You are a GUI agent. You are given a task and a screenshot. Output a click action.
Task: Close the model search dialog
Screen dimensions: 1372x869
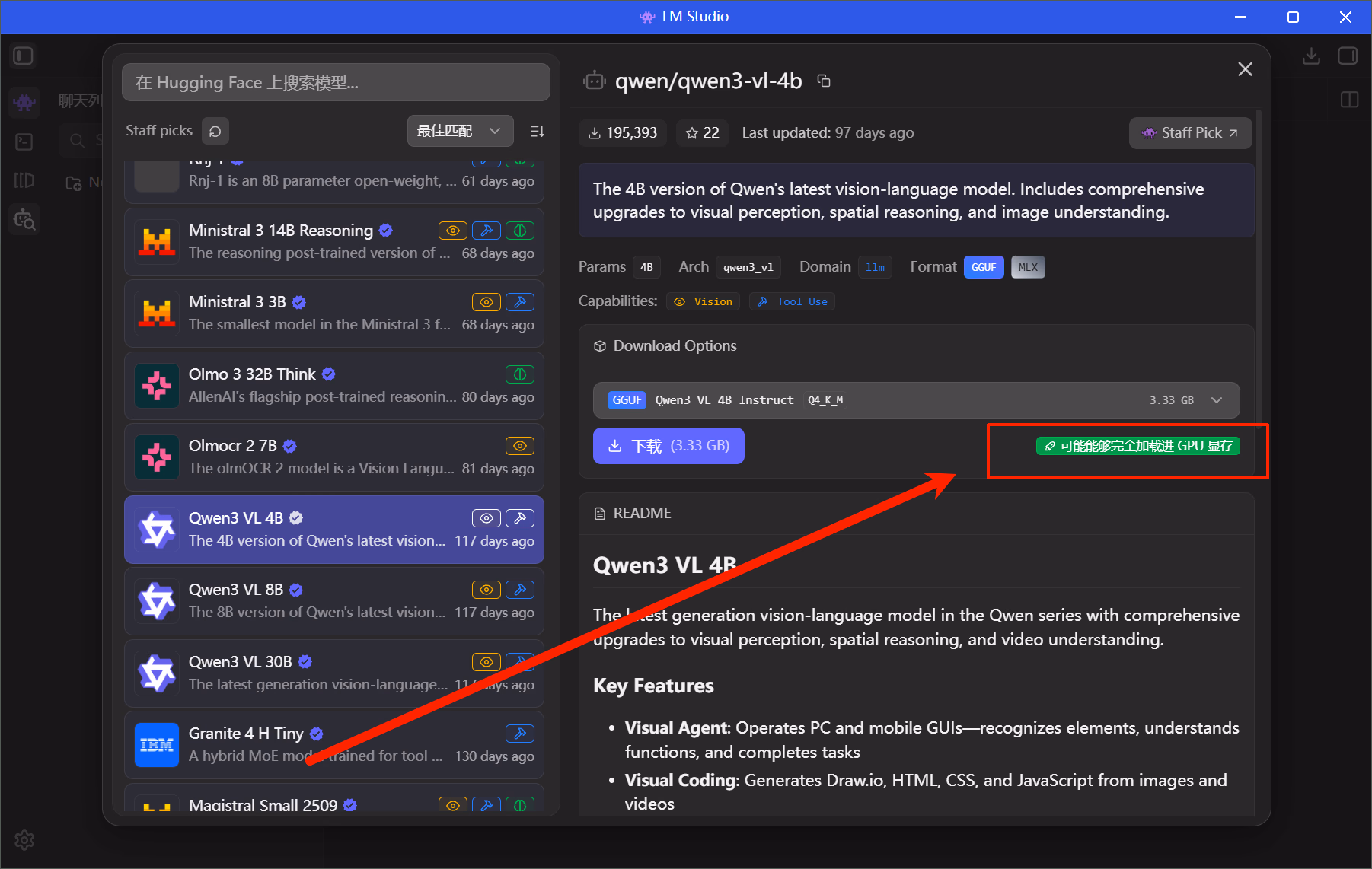click(x=1246, y=69)
